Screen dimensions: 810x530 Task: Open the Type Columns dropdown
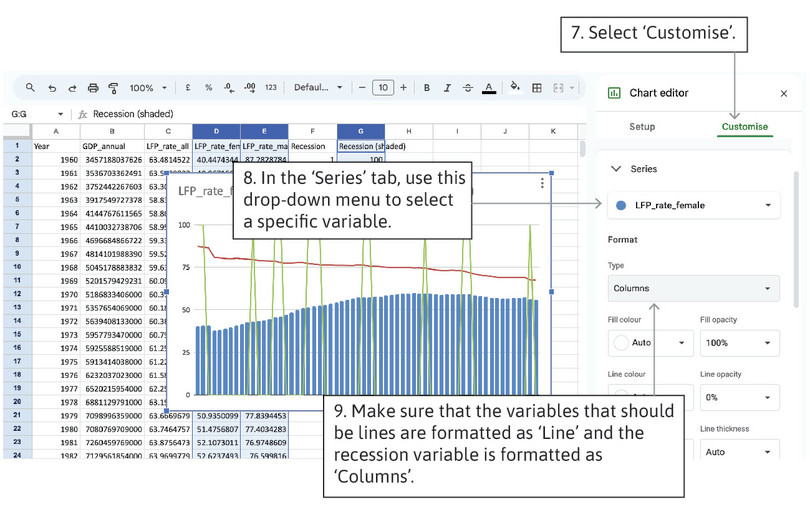[x=694, y=288]
